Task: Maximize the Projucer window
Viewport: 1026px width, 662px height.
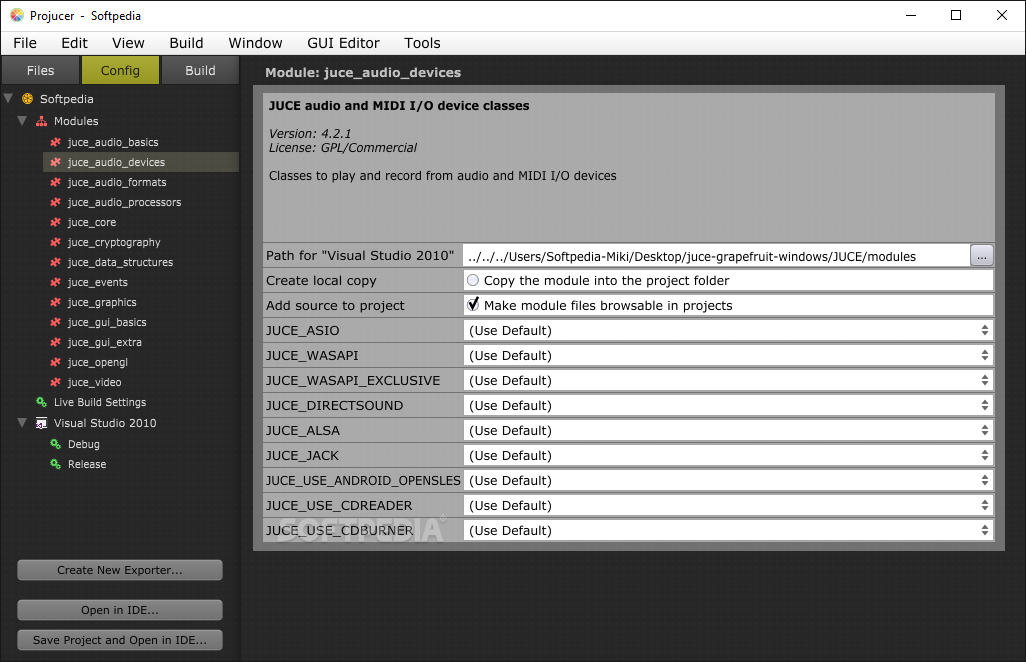Action: (956, 15)
